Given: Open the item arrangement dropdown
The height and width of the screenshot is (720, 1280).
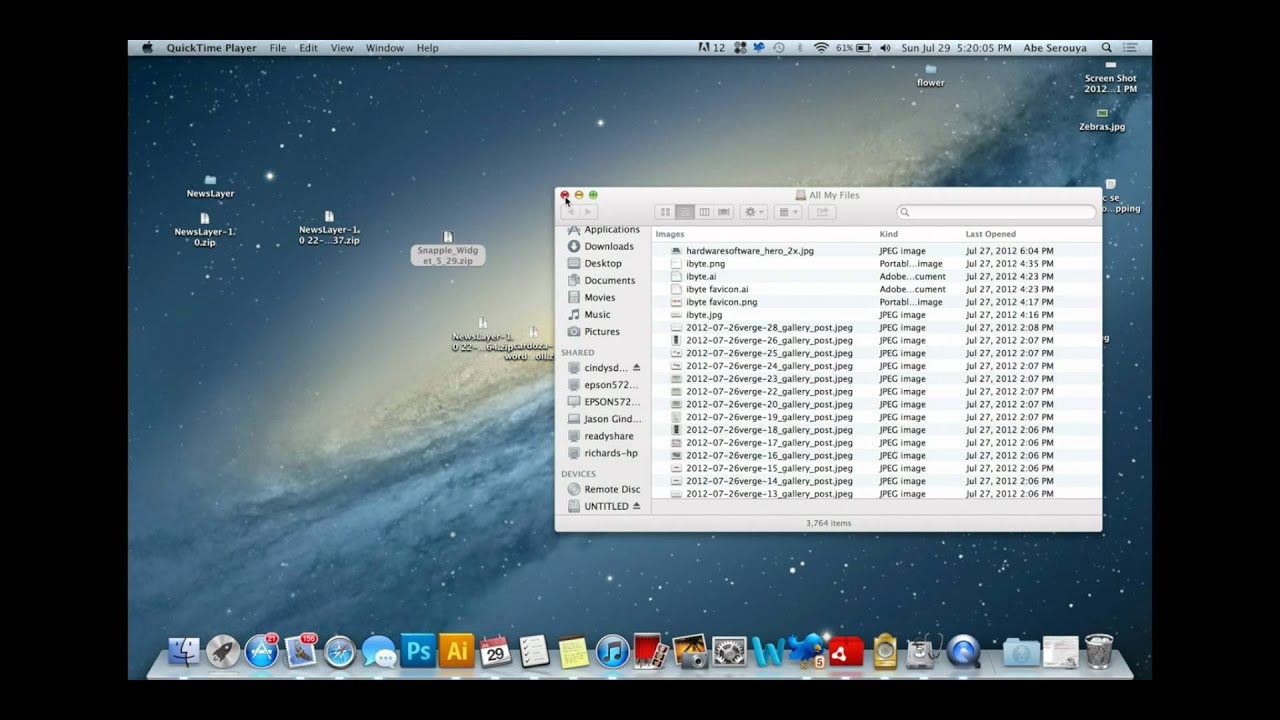Looking at the screenshot, I should click(x=788, y=212).
